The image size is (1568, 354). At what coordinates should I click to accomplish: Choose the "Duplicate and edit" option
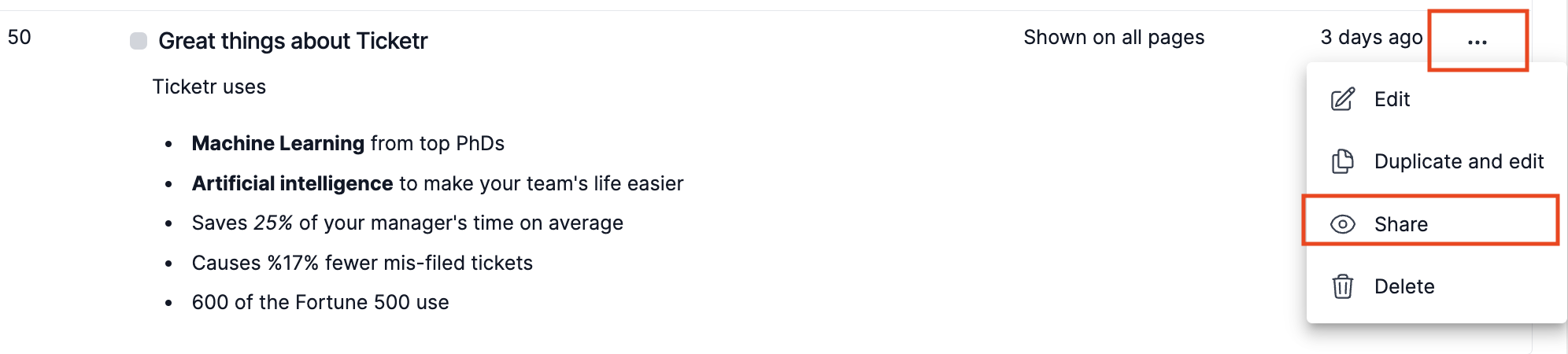(1459, 161)
